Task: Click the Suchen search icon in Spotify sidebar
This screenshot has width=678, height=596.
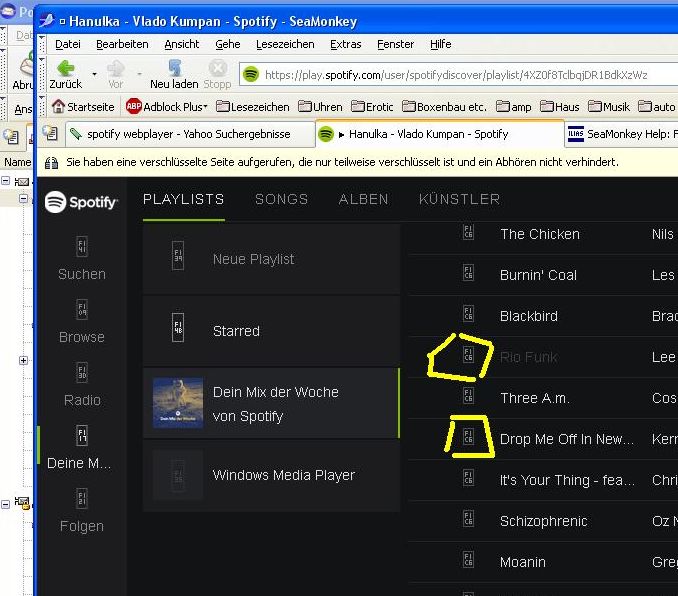Action: [x=82, y=247]
